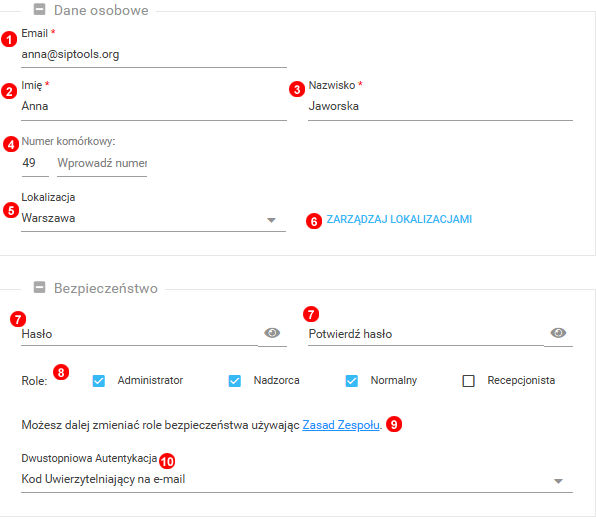Focus the Email field with anna@siptools.org

click(x=154, y=55)
